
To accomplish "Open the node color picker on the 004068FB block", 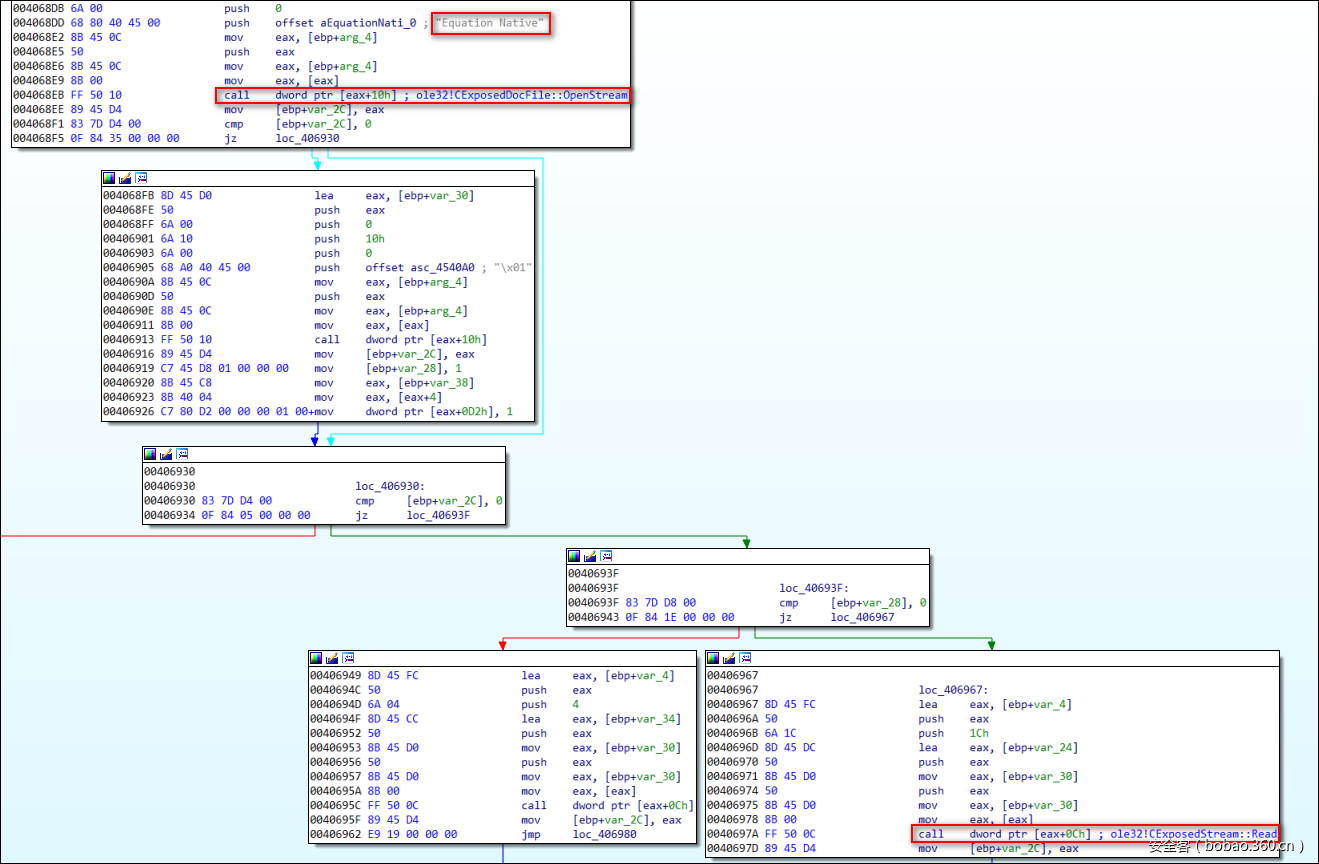I will coord(109,178).
